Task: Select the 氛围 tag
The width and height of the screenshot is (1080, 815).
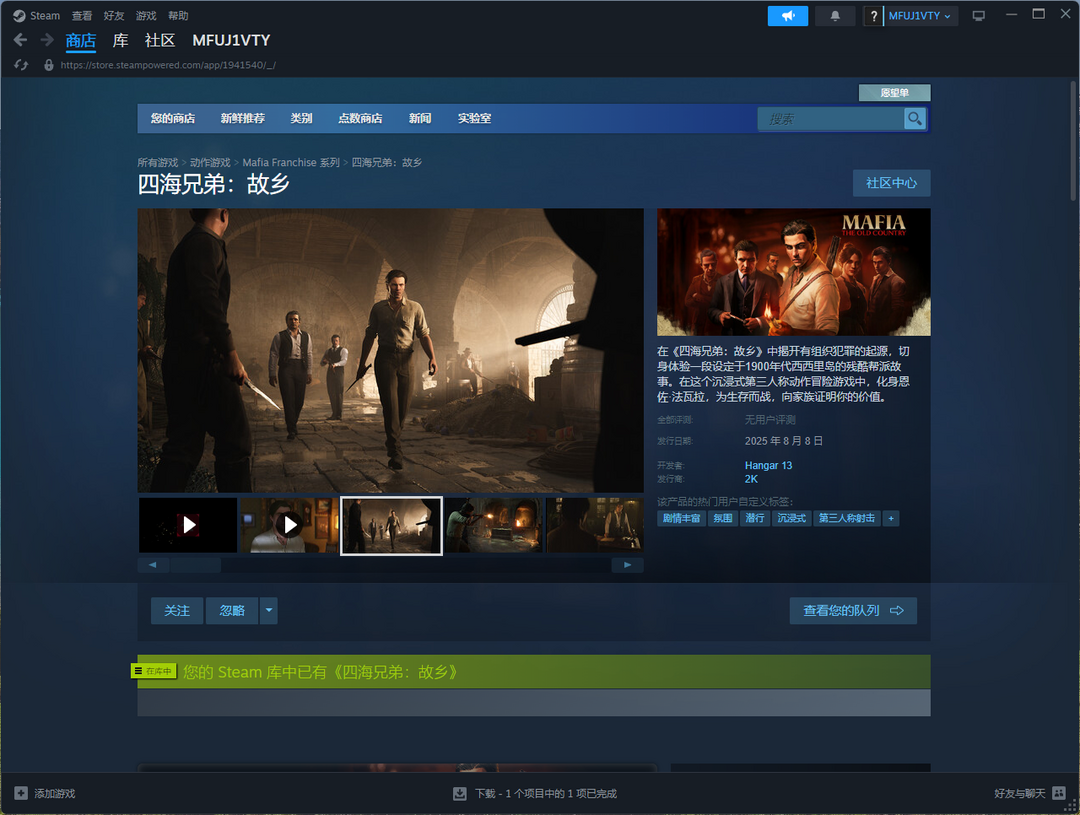Action: [x=723, y=518]
